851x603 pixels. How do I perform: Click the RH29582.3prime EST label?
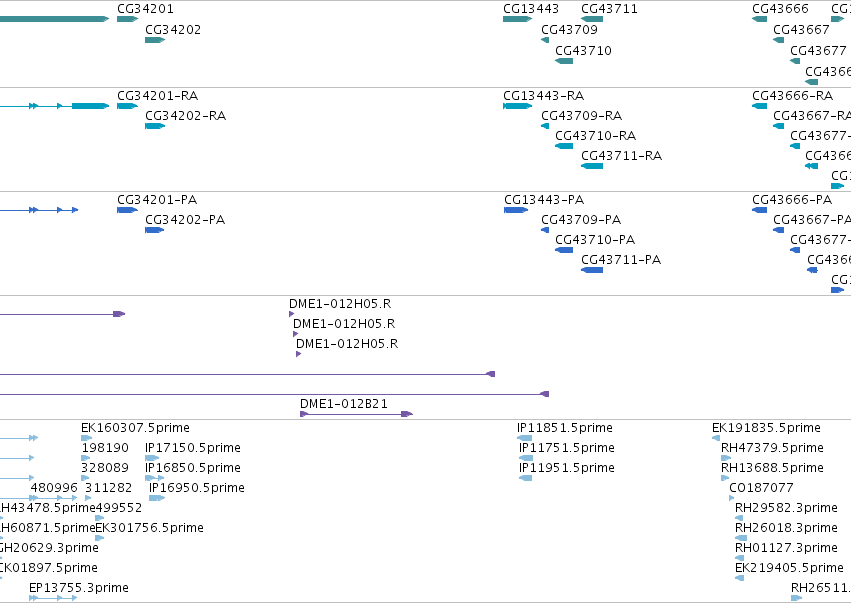(786, 508)
